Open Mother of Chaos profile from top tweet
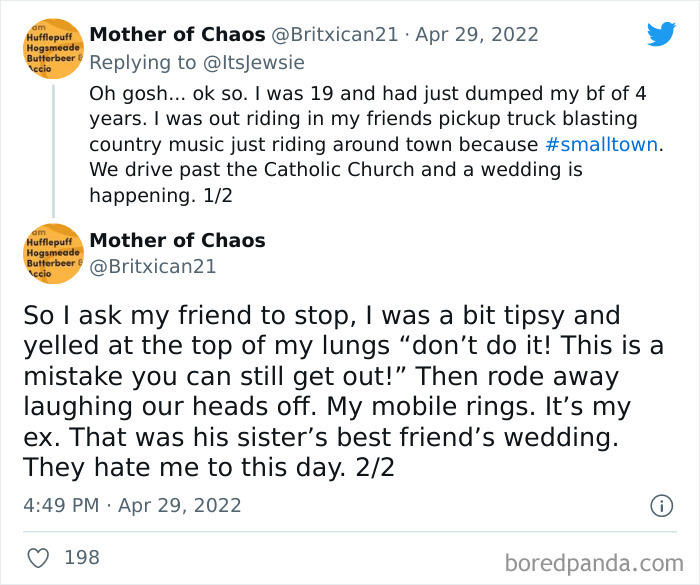The height and width of the screenshot is (585, 700). coord(177,35)
